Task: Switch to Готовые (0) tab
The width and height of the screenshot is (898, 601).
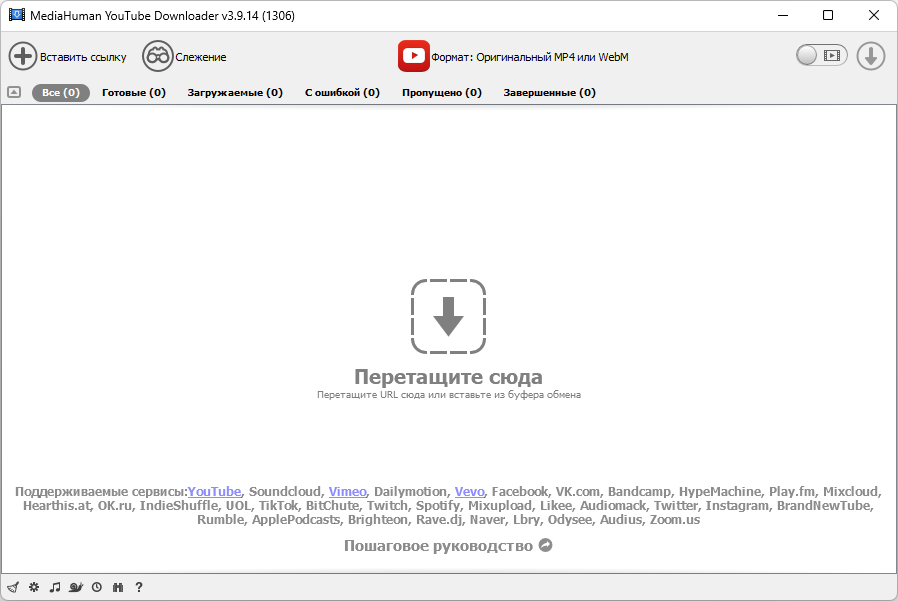Action: coord(134,92)
